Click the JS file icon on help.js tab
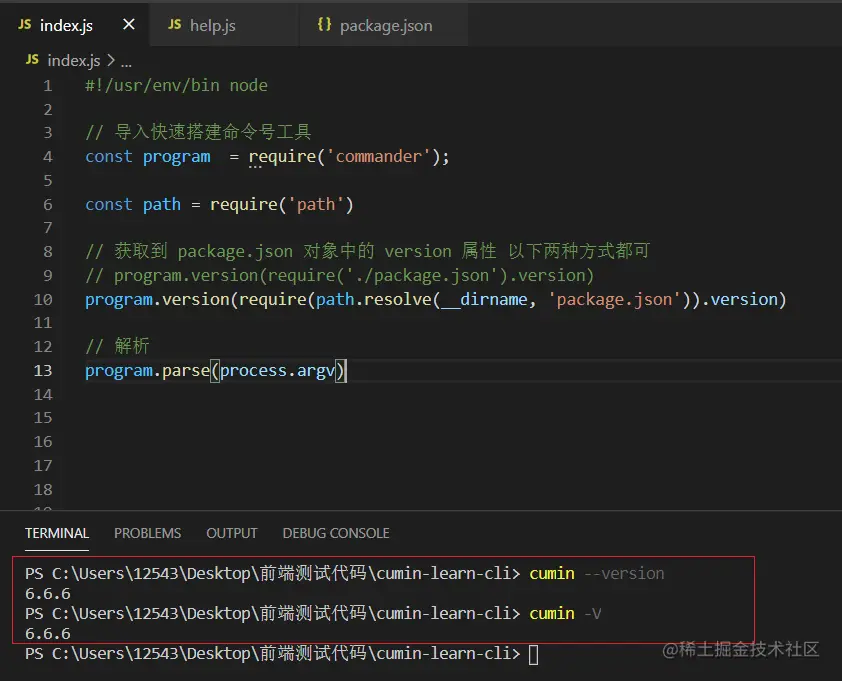 [x=175, y=25]
